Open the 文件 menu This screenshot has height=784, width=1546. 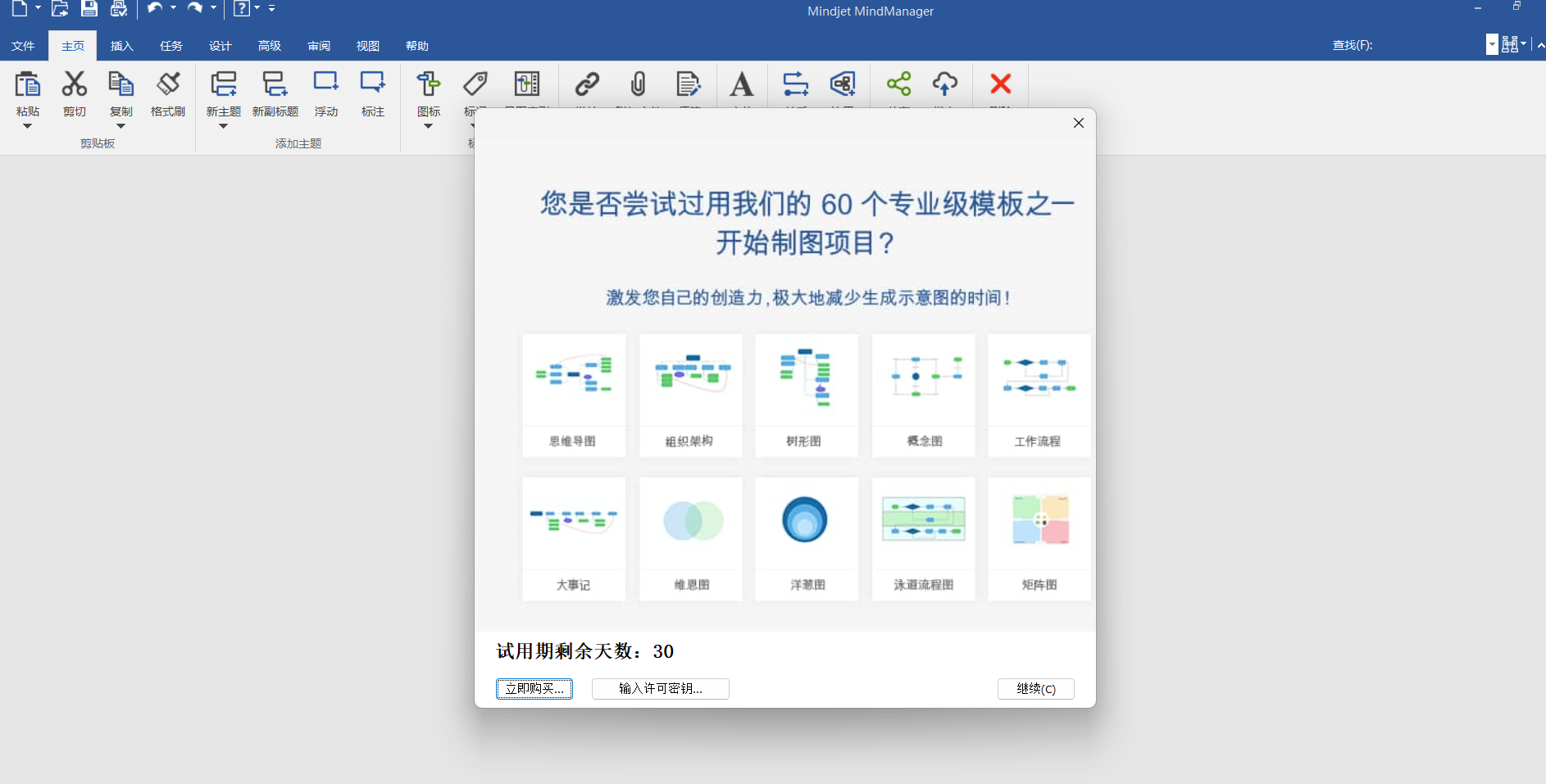(x=23, y=46)
